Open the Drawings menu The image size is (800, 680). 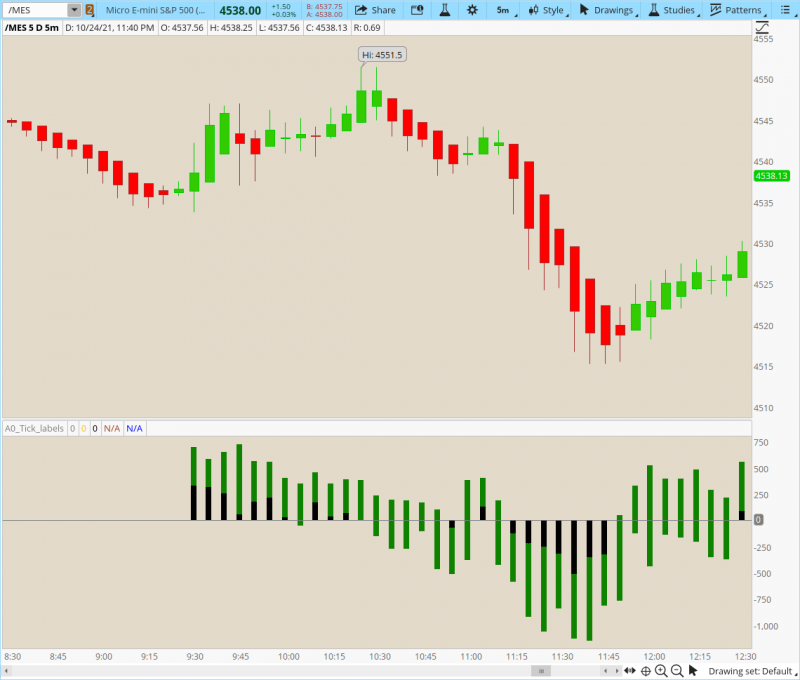coord(609,10)
